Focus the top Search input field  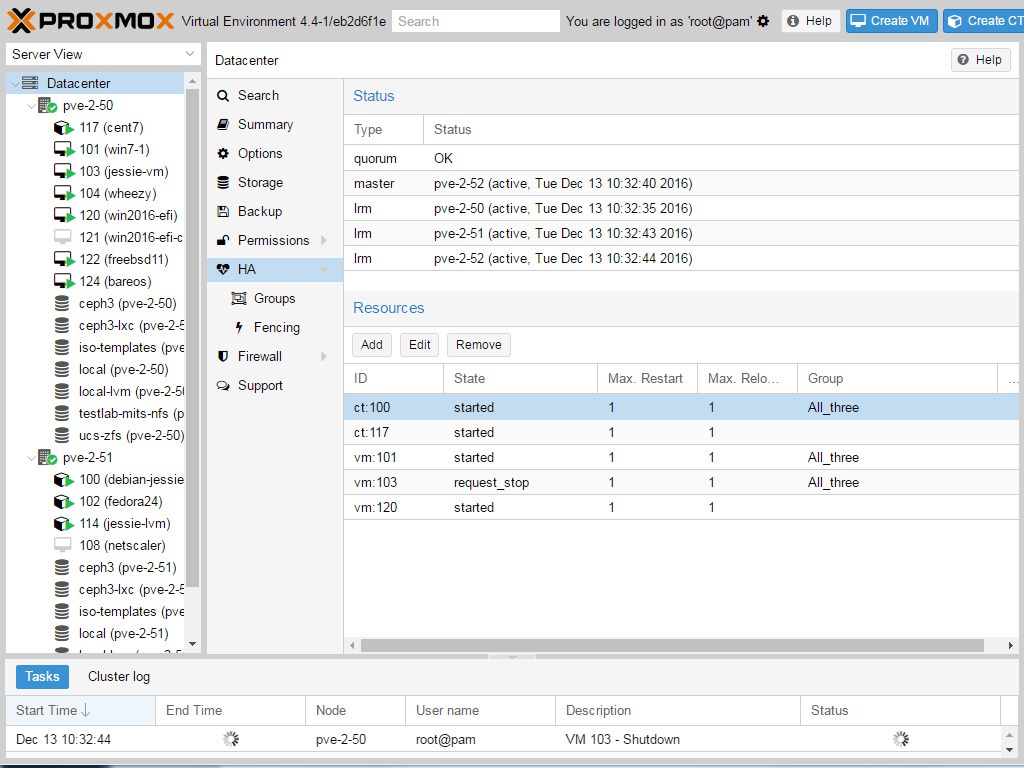[x=475, y=21]
